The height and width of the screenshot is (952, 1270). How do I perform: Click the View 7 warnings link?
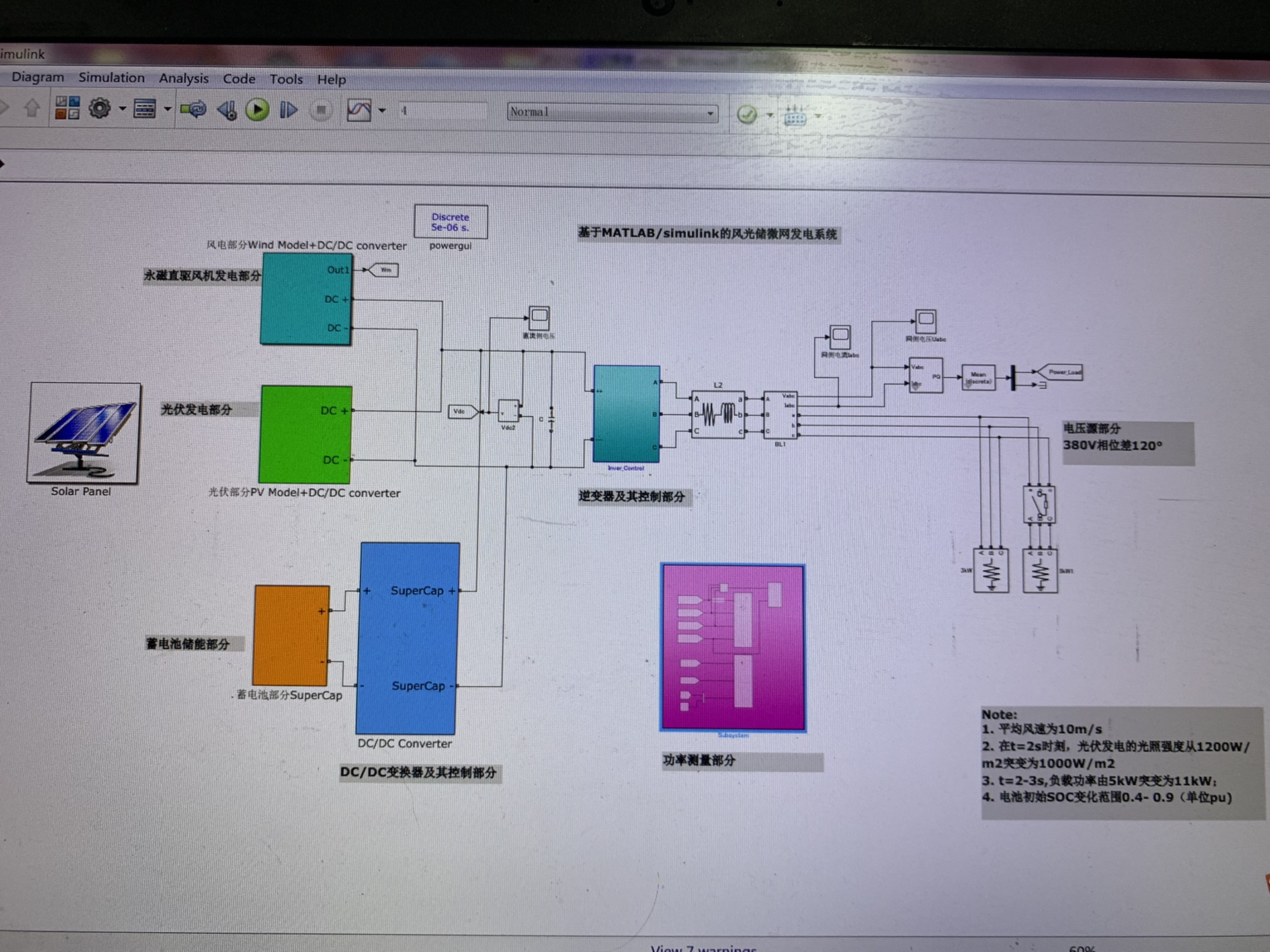pos(702,948)
